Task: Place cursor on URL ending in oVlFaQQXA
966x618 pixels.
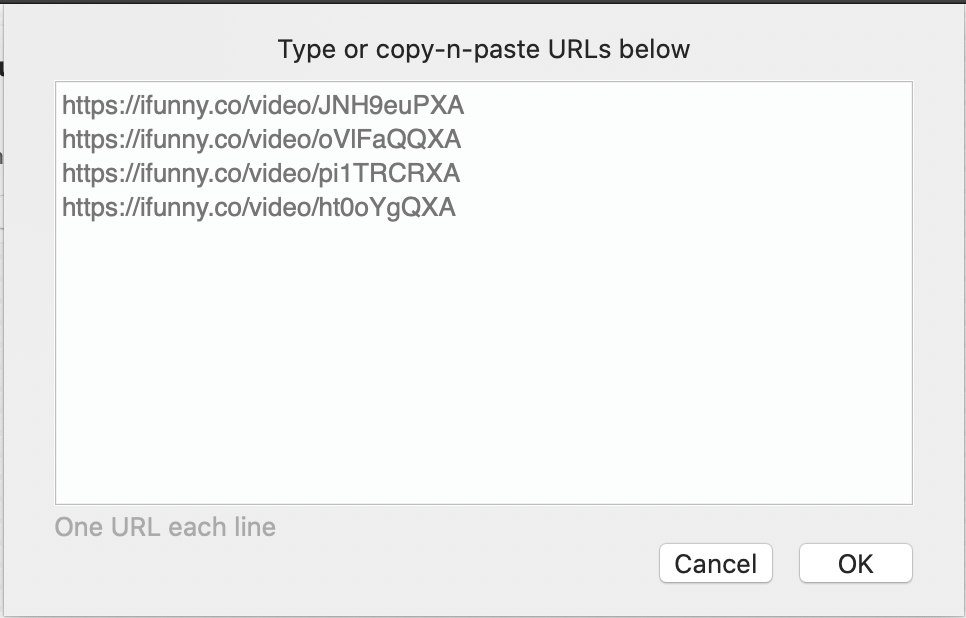Action: coord(261,139)
